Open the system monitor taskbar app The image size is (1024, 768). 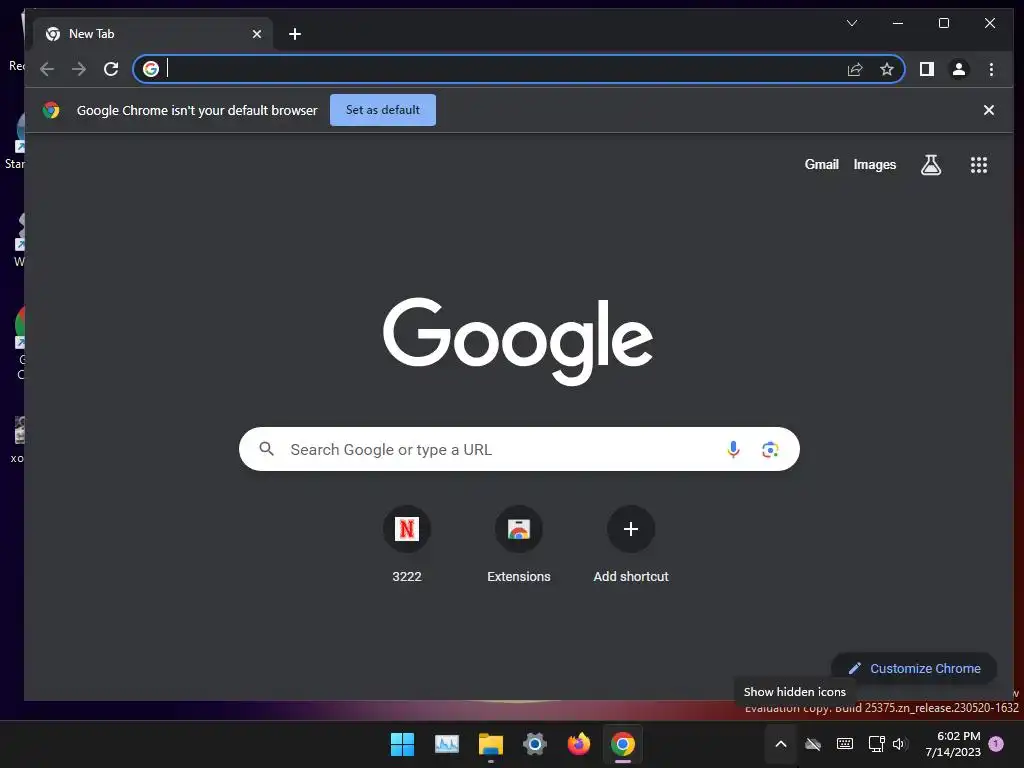447,744
